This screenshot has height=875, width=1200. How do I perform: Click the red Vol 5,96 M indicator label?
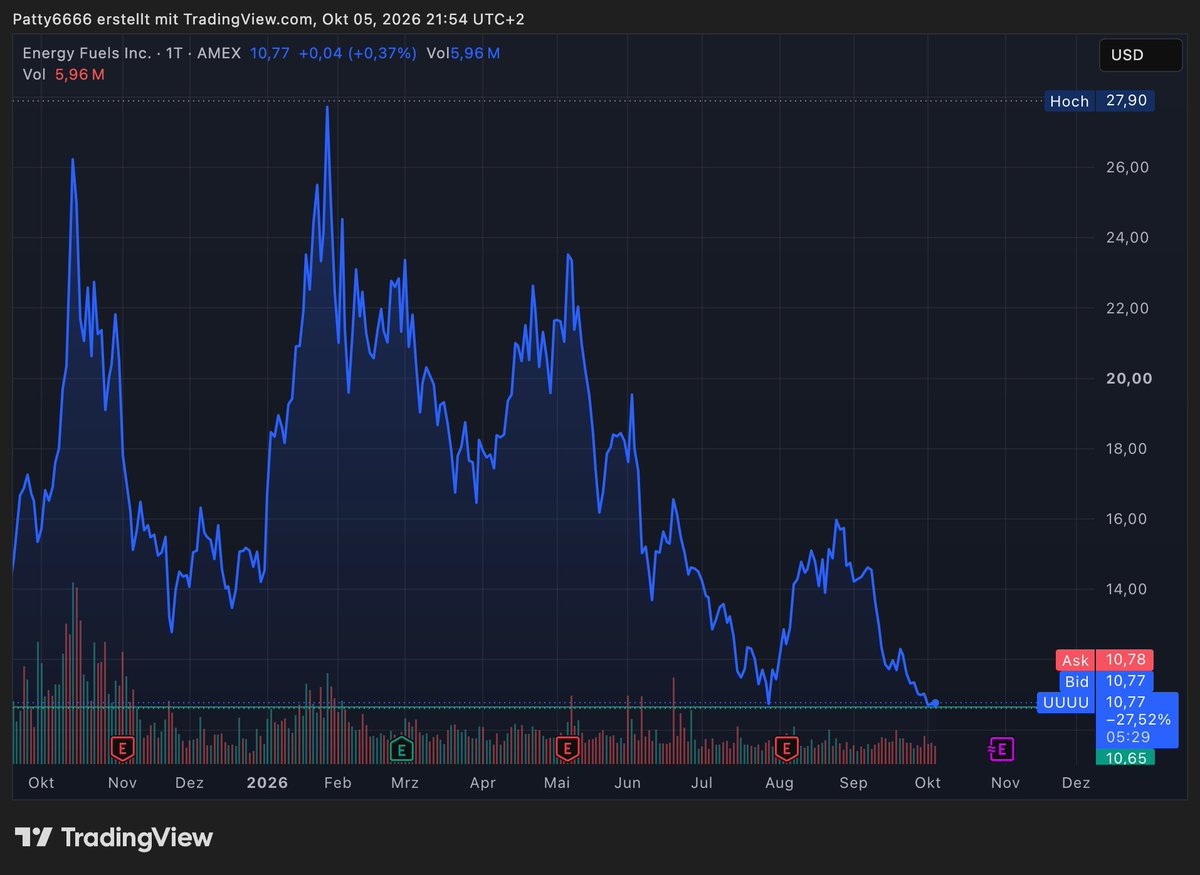coord(64,74)
